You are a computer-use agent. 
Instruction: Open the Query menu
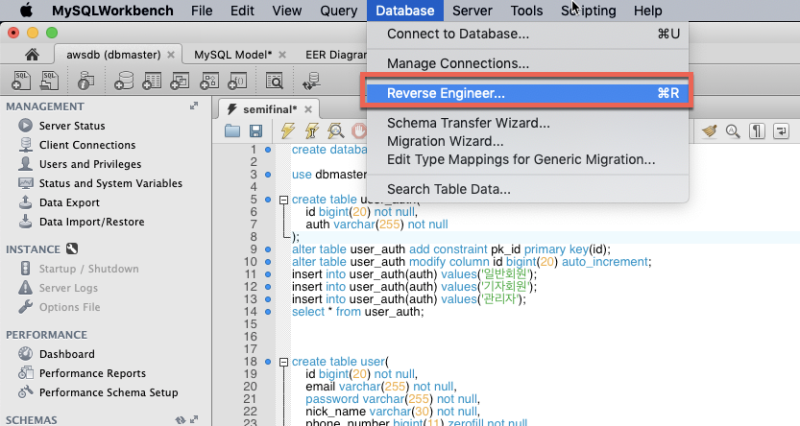pos(339,10)
